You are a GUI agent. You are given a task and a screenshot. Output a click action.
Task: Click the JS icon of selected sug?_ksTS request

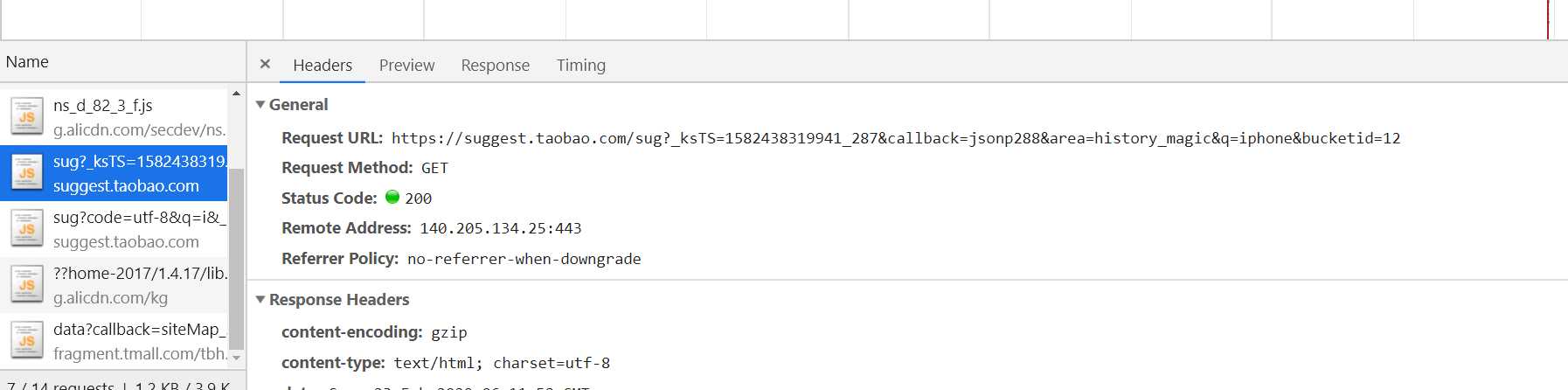[x=26, y=173]
